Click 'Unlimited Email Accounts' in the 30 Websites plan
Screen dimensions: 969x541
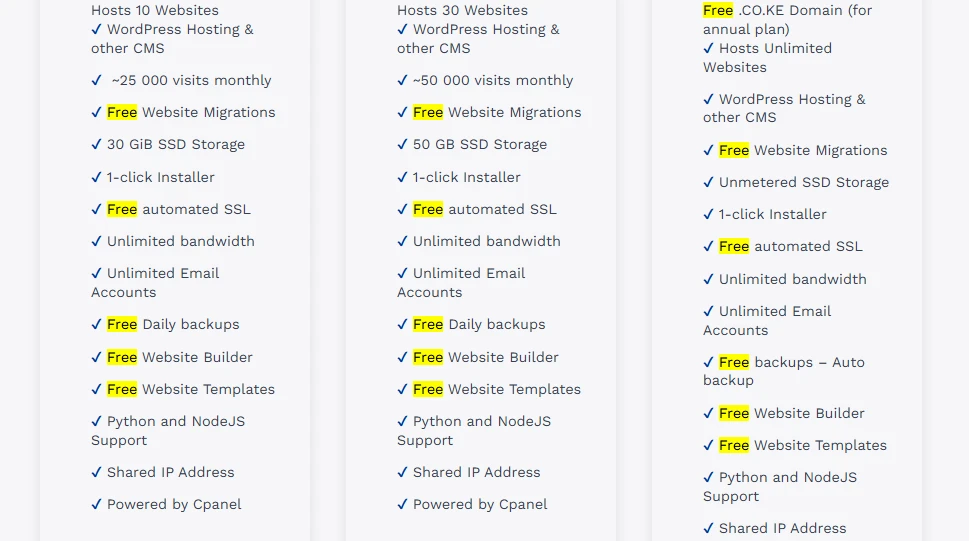pyautogui.click(x=461, y=283)
